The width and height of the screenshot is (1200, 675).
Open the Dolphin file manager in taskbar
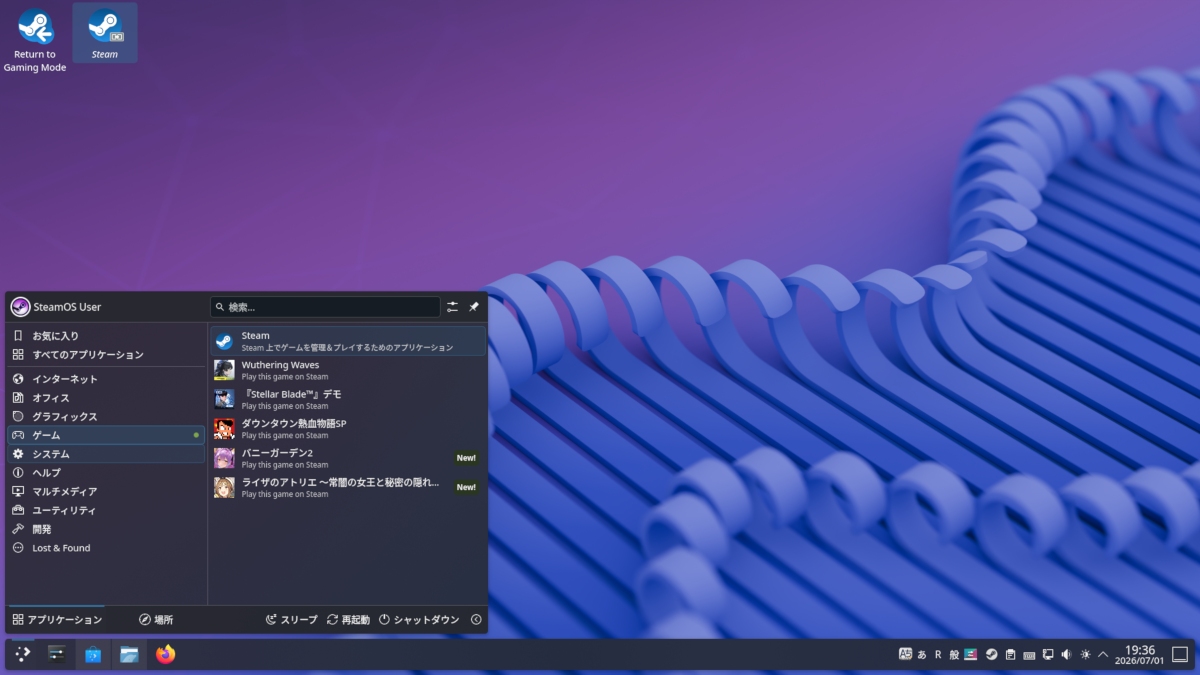(129, 654)
